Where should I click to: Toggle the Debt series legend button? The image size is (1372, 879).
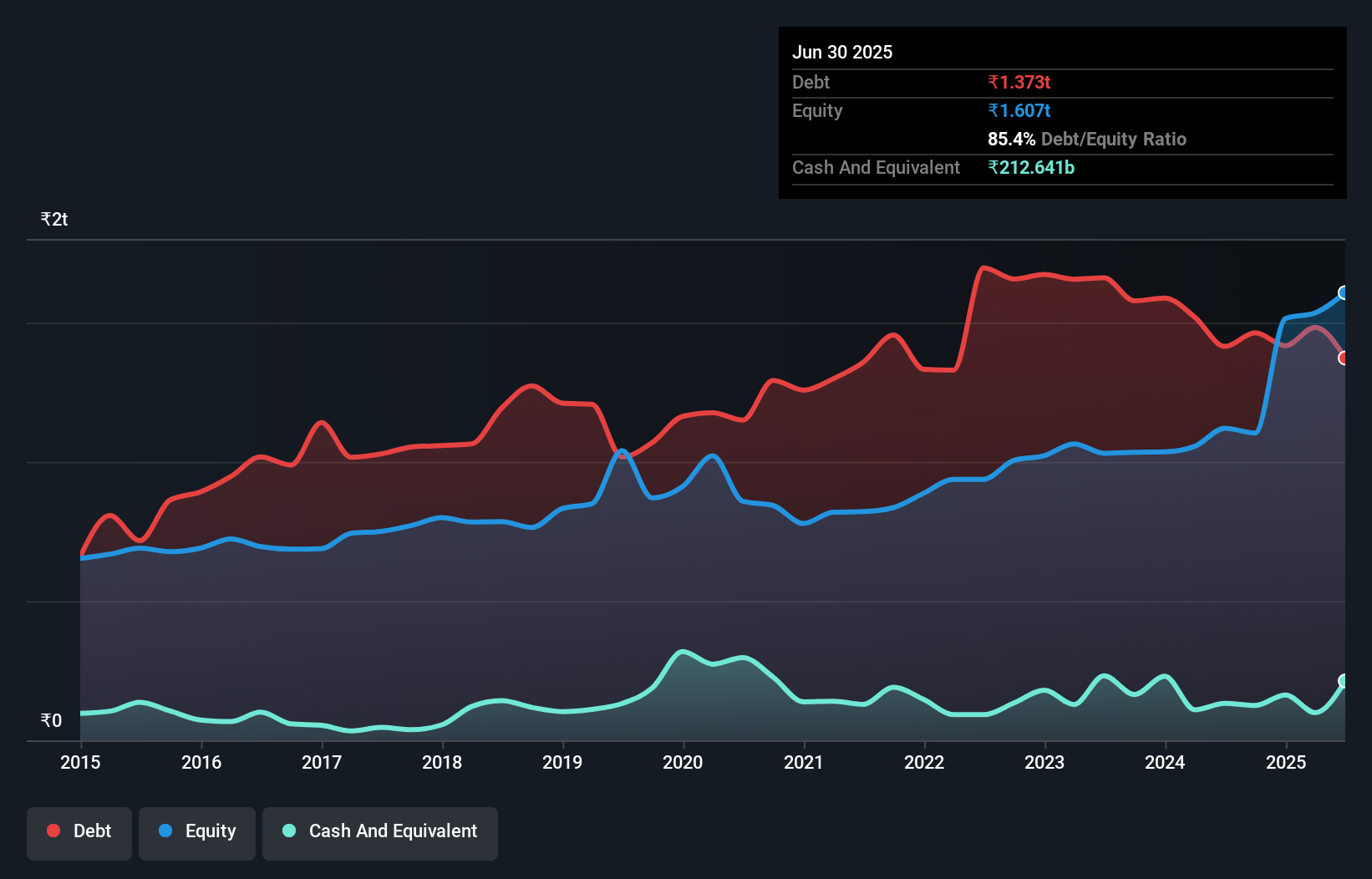tap(79, 831)
